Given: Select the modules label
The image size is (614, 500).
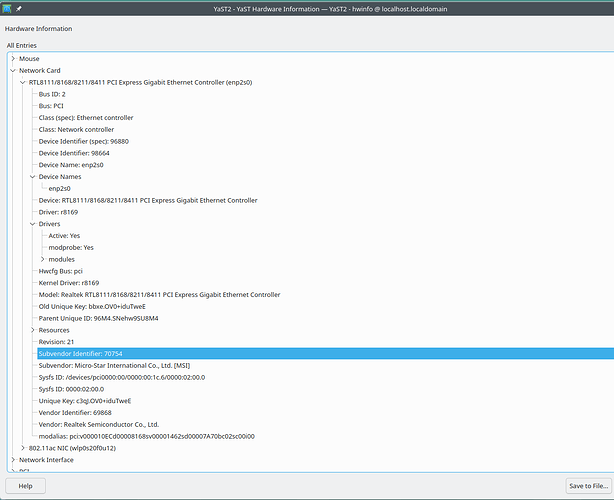Looking at the screenshot, I should click(x=61, y=259).
